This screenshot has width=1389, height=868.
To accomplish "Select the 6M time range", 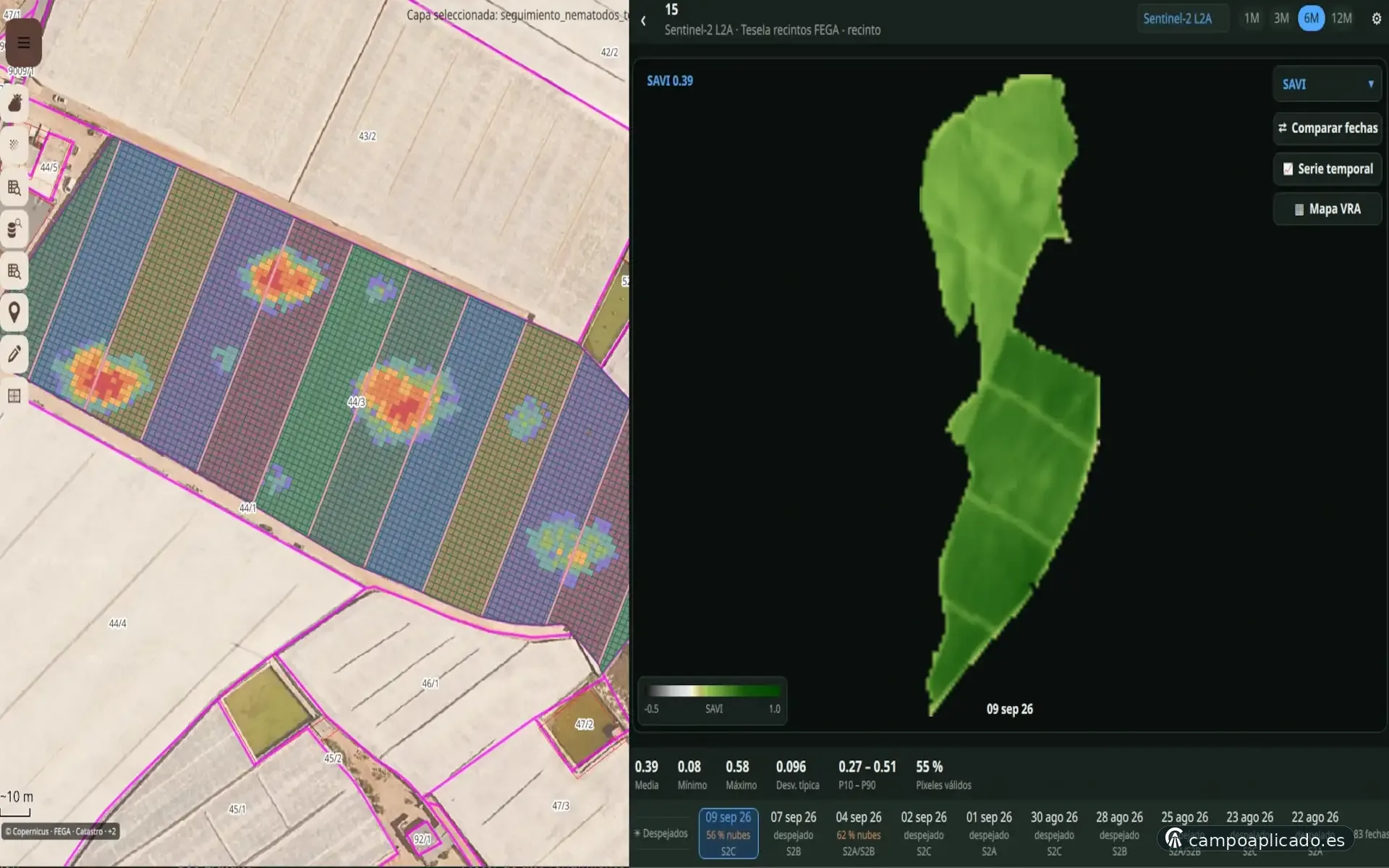I will tap(1311, 19).
